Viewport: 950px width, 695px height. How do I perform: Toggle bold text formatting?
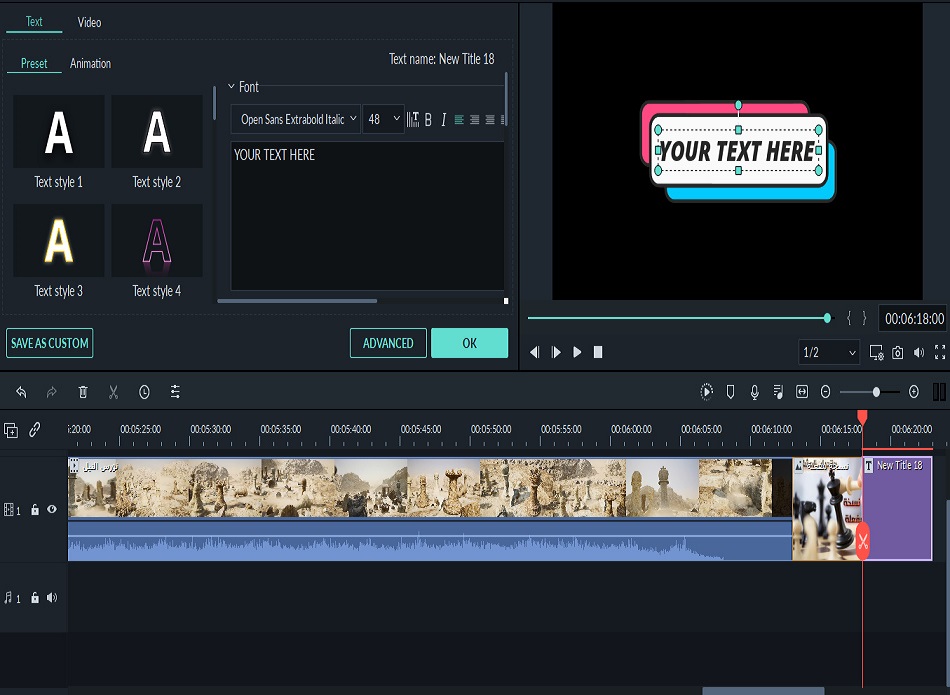pyautogui.click(x=428, y=120)
